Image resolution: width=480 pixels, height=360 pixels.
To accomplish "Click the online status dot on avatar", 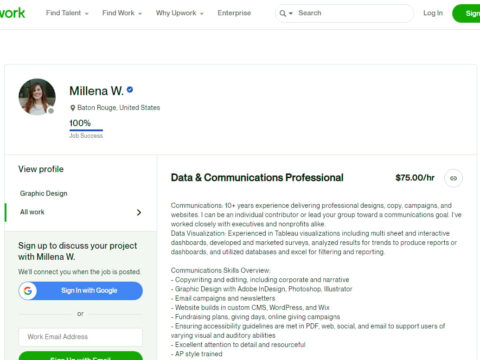I will coord(51,111).
